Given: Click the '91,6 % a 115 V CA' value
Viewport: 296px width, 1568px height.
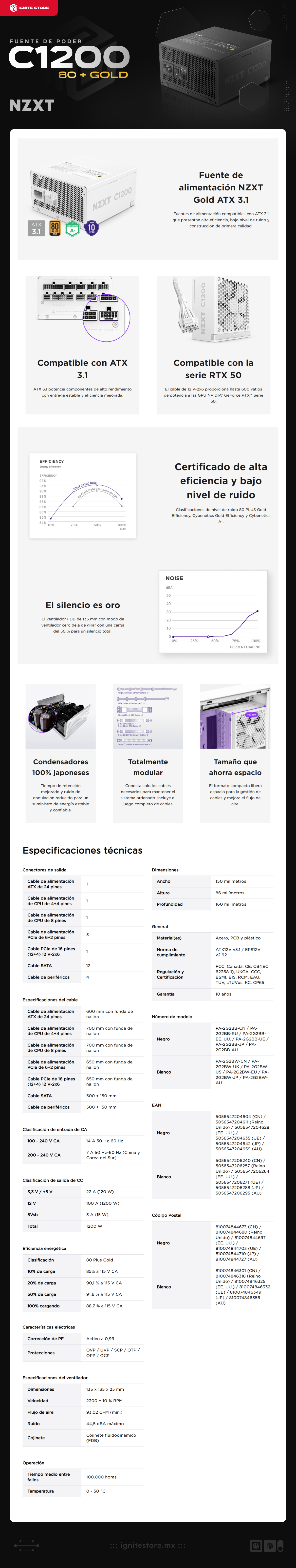Looking at the screenshot, I should [x=104, y=1294].
